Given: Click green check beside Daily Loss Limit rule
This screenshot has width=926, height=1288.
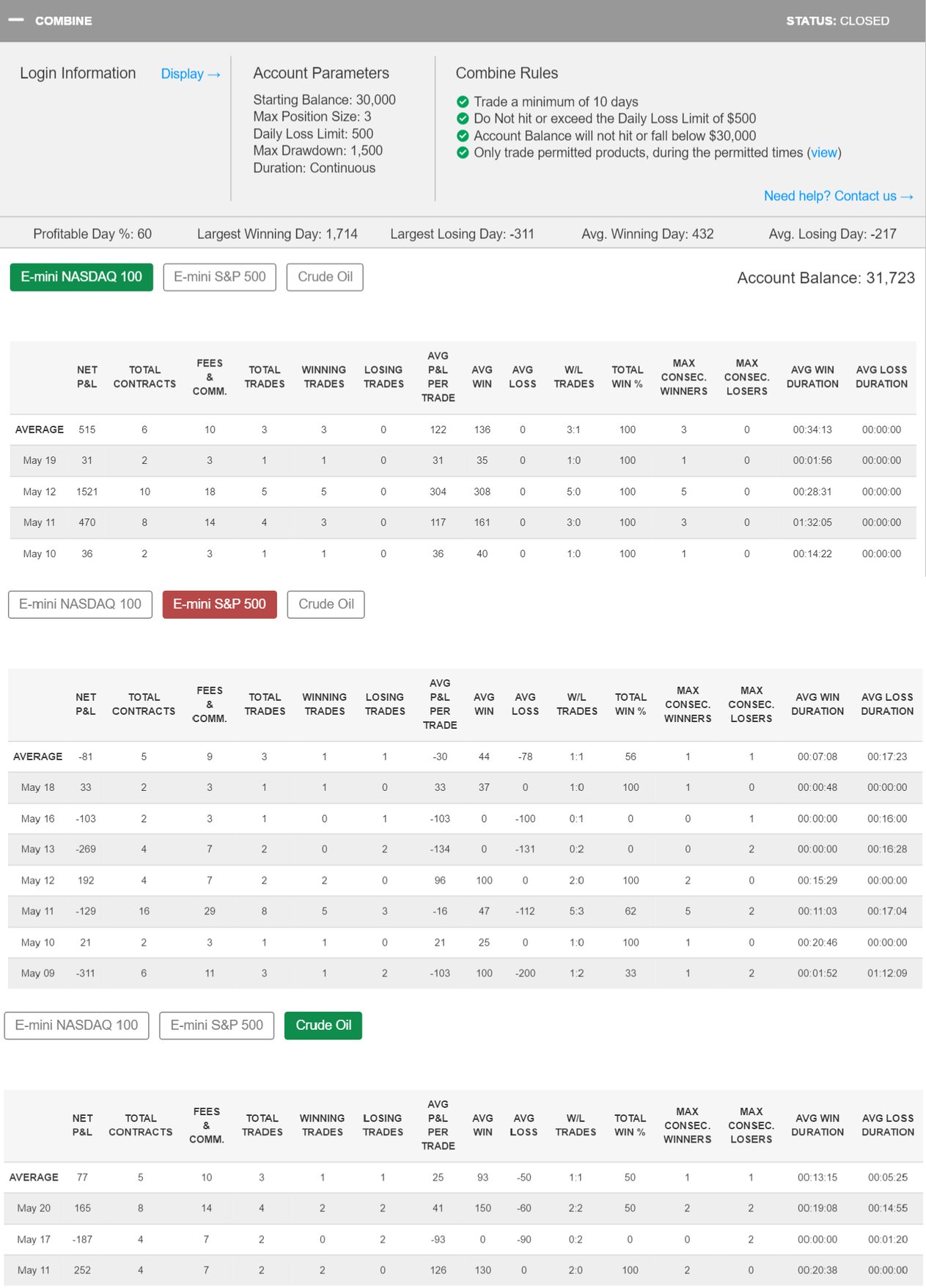Looking at the screenshot, I should (x=463, y=119).
